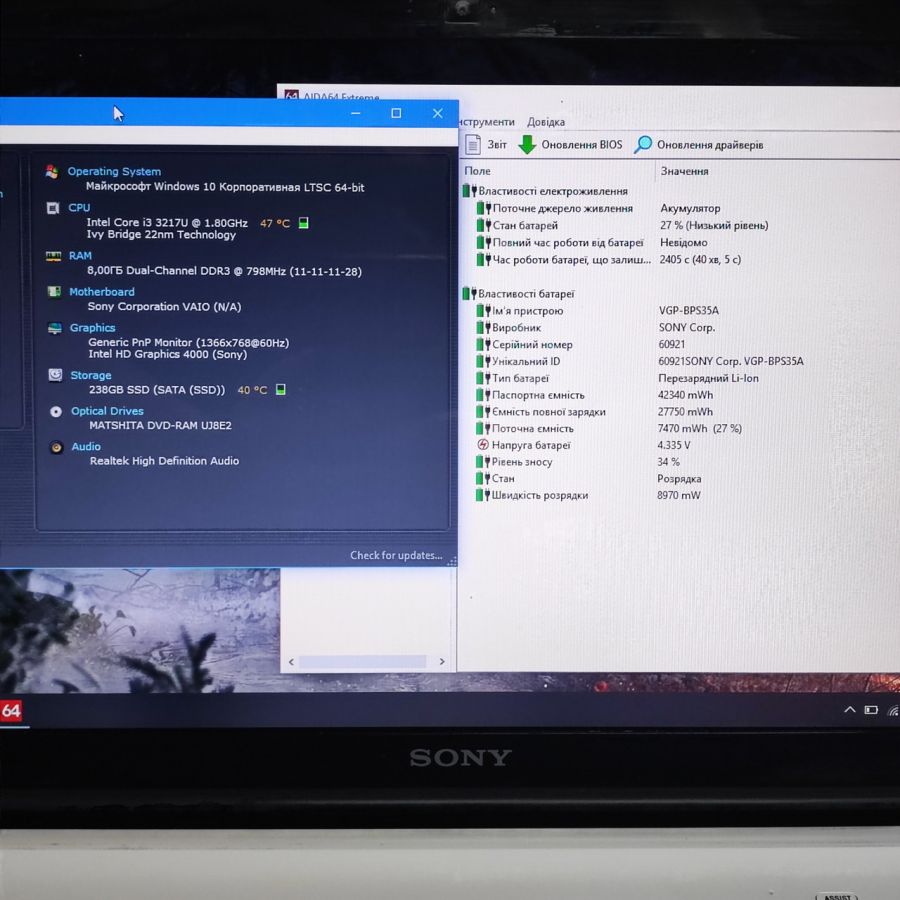Select the Унікальний ID row
The height and width of the screenshot is (900, 900).
[639, 361]
